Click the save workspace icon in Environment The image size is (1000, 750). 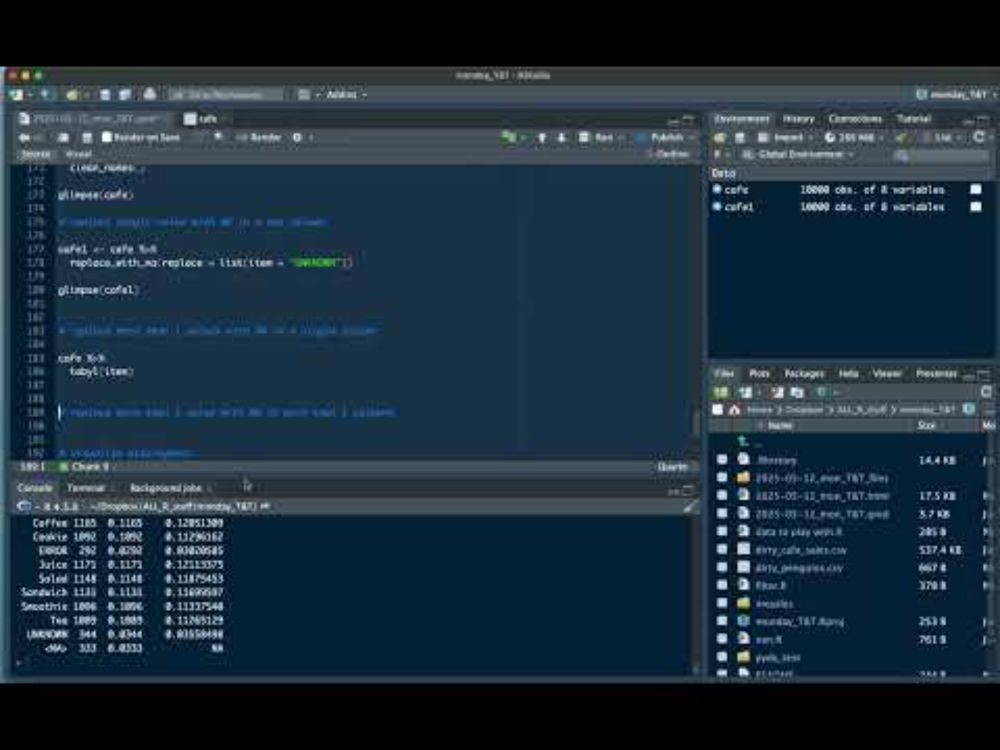click(x=740, y=137)
